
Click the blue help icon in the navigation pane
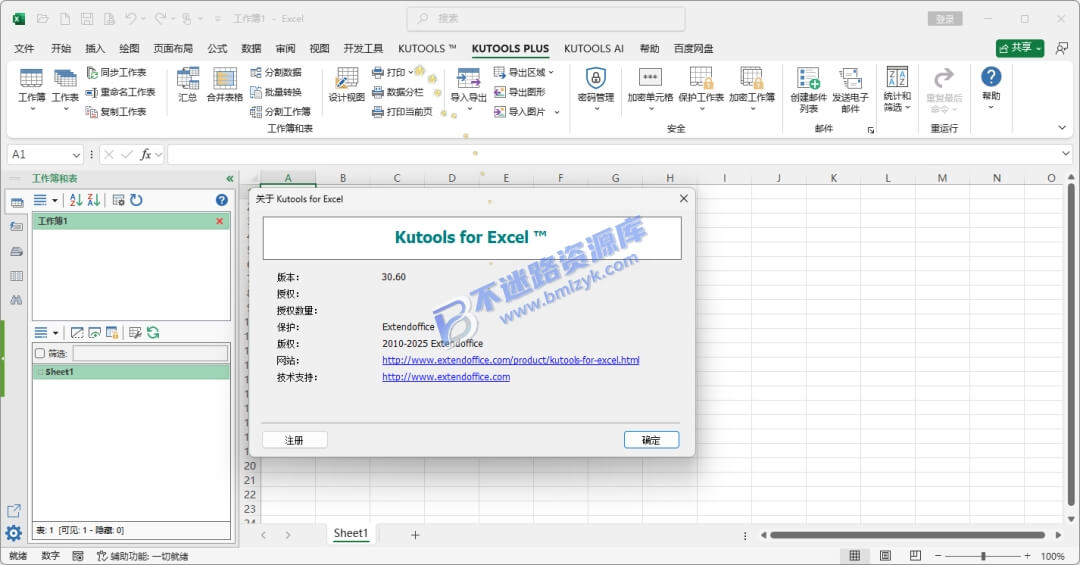[x=221, y=200]
